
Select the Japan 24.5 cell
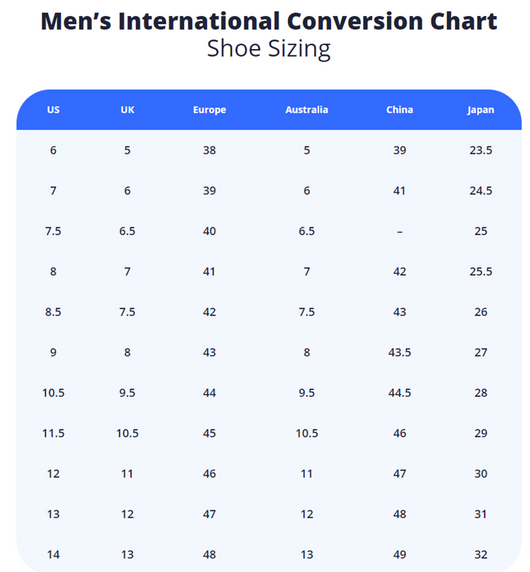481,191
